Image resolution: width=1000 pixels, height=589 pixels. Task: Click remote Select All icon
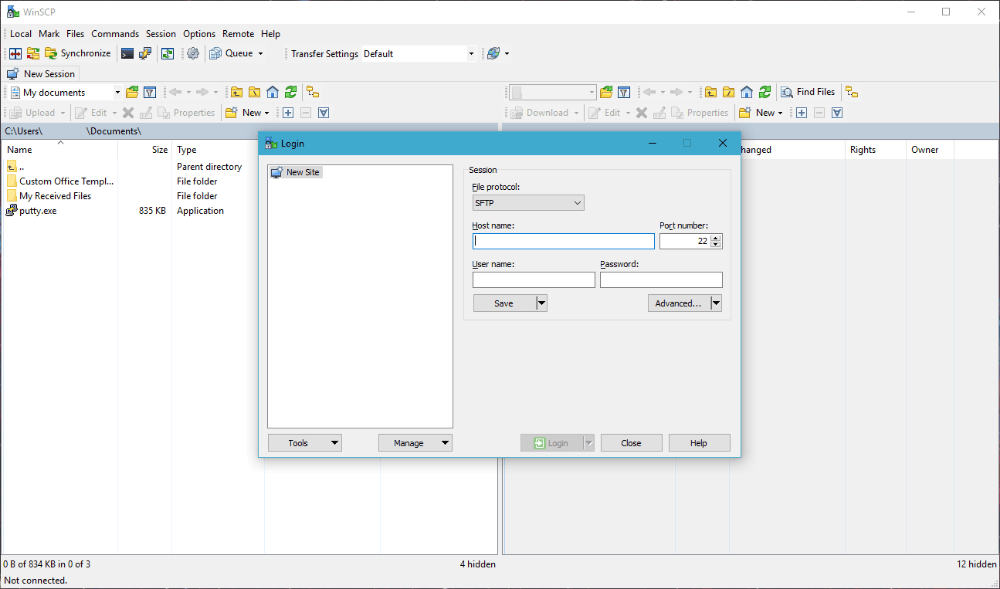pyautogui.click(x=837, y=113)
